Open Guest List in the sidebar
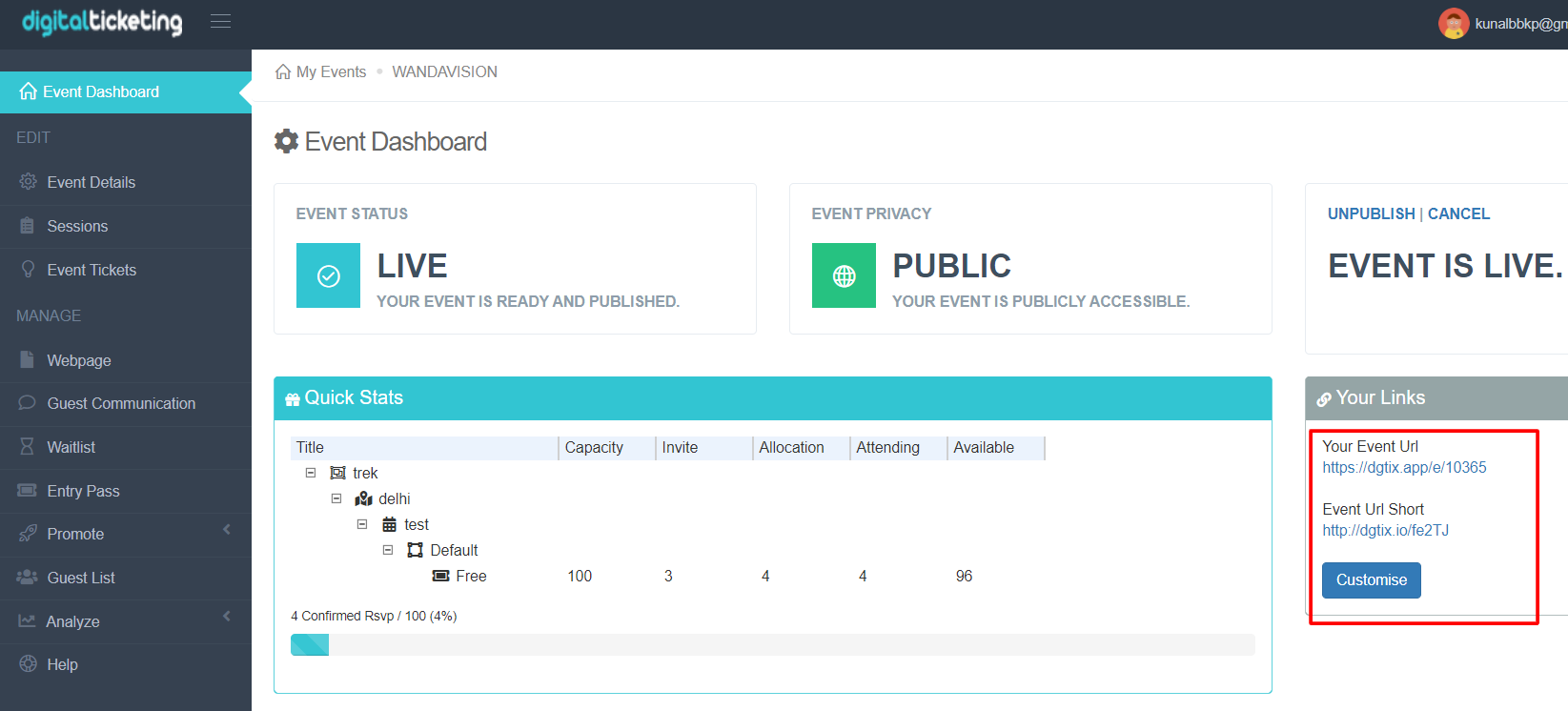 [x=126, y=578]
